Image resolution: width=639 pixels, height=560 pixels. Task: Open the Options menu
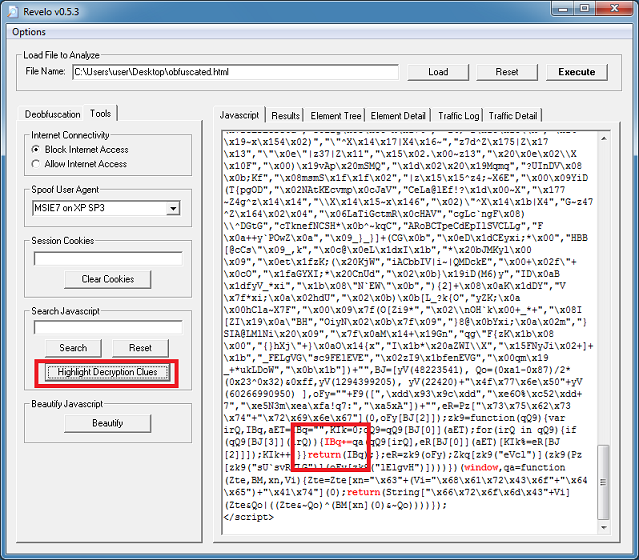pos(29,32)
